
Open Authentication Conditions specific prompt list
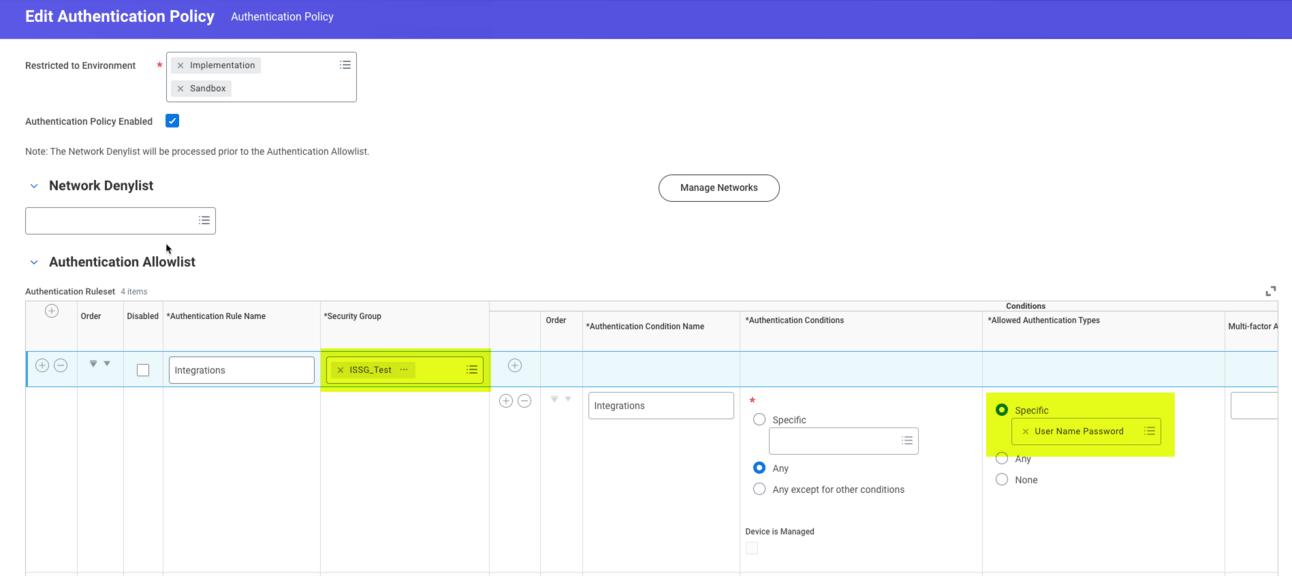click(907, 441)
